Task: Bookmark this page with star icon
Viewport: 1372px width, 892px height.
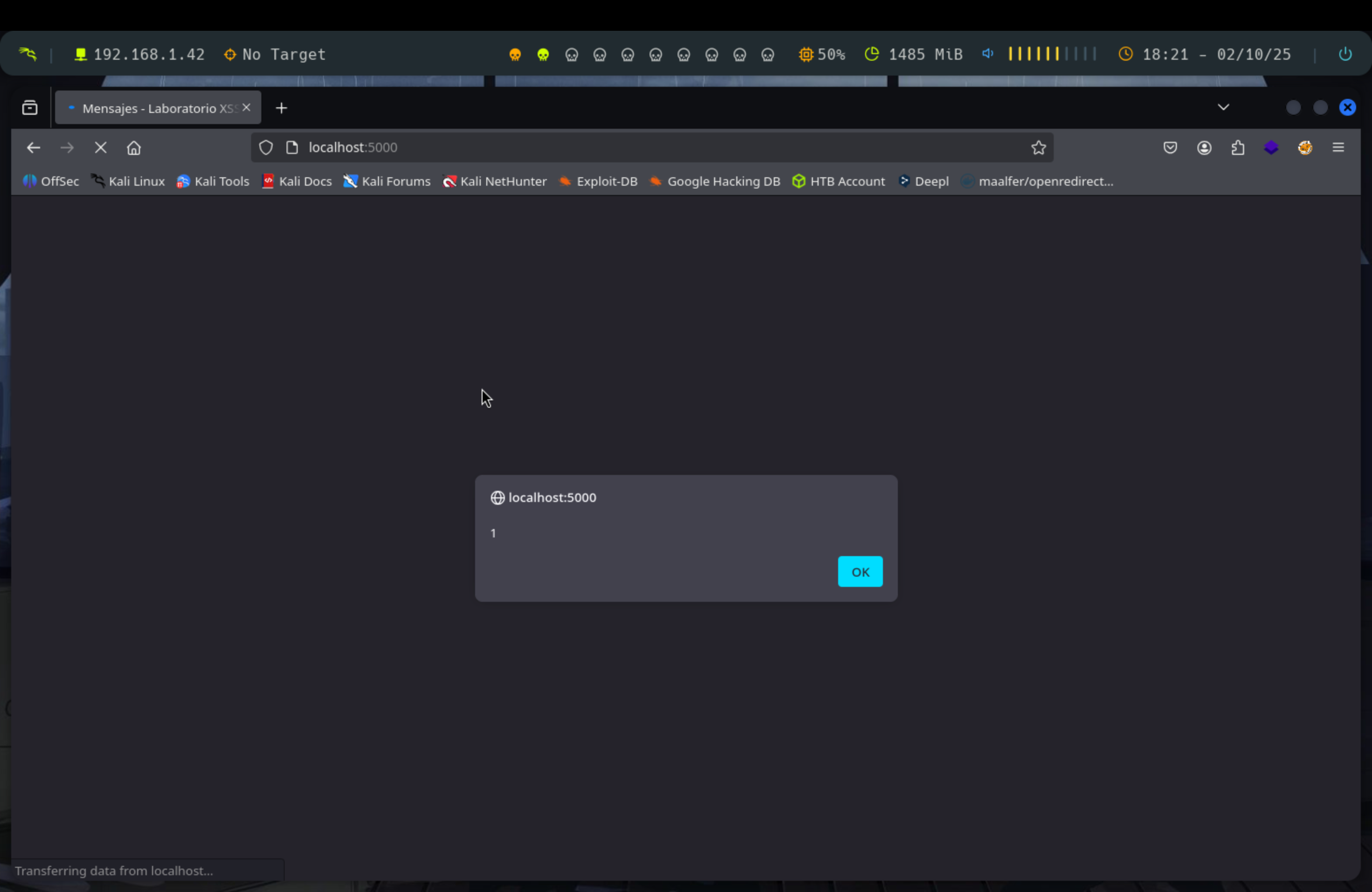Action: [x=1038, y=148]
